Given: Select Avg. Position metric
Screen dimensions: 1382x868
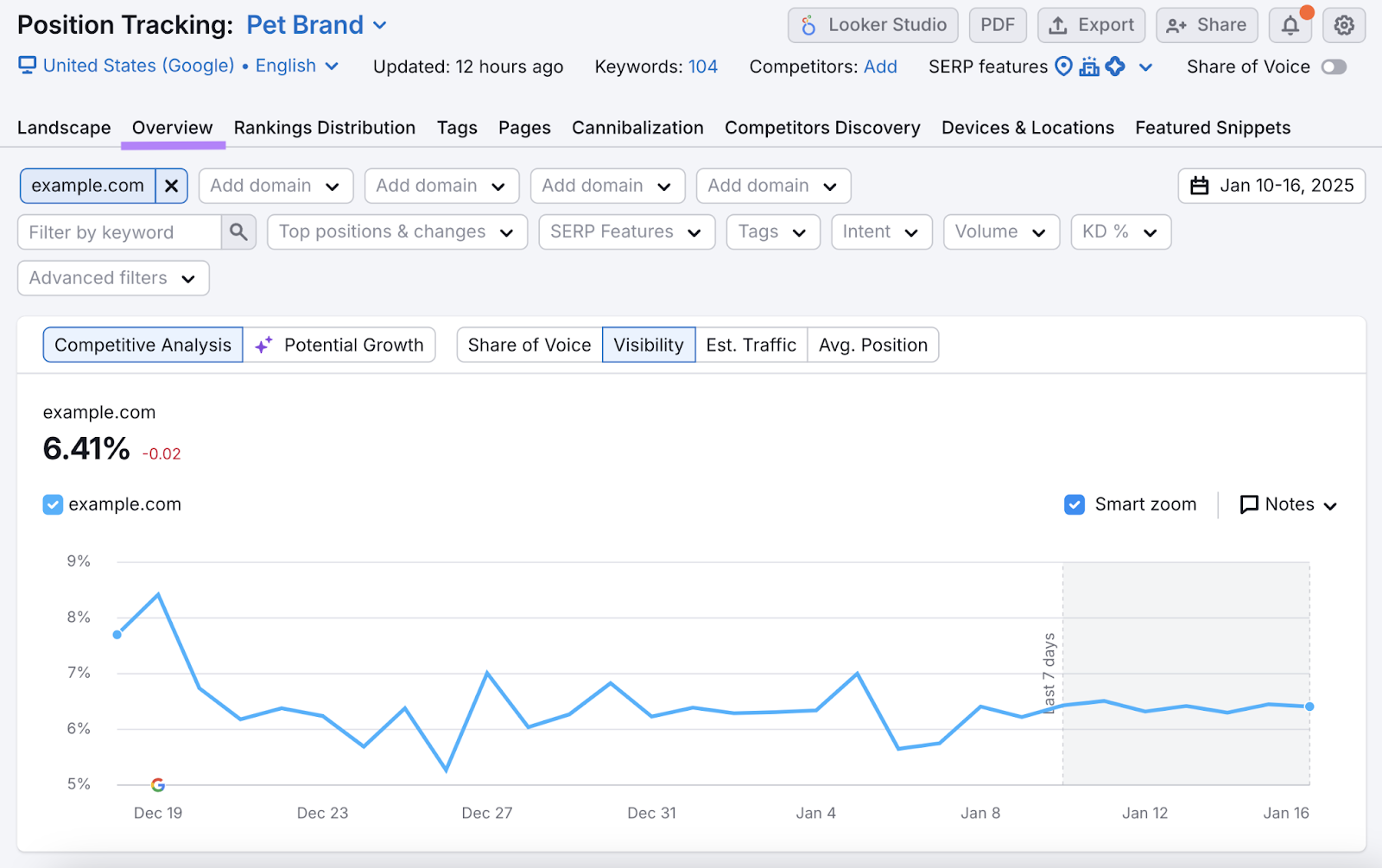Looking at the screenshot, I should pyautogui.click(x=873, y=345).
